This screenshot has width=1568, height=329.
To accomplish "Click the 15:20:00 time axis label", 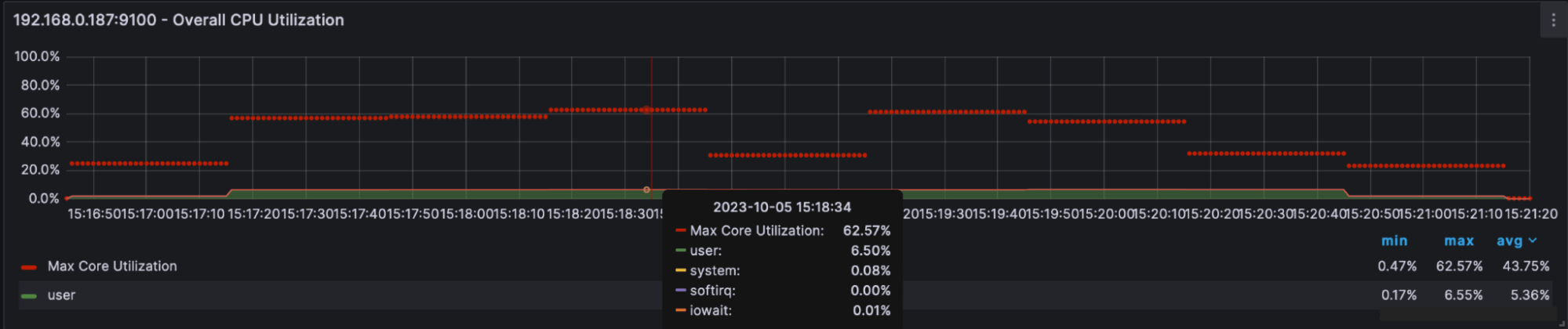I will [1104, 214].
